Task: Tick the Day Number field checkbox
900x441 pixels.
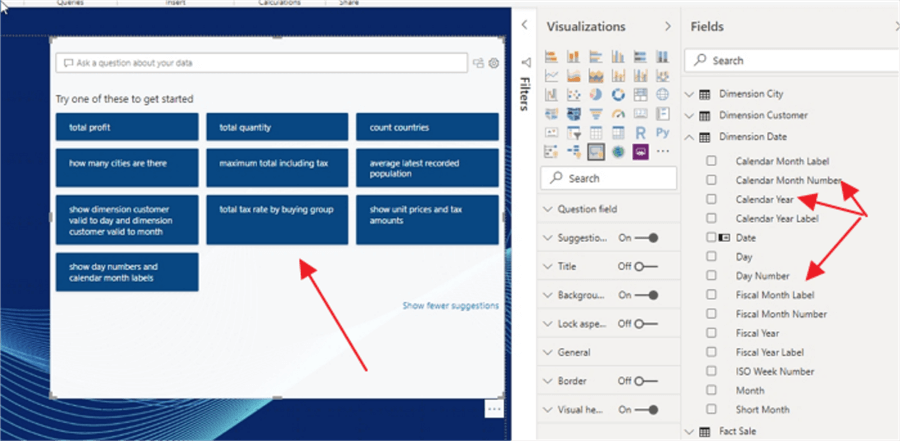Action: pyautogui.click(x=712, y=276)
